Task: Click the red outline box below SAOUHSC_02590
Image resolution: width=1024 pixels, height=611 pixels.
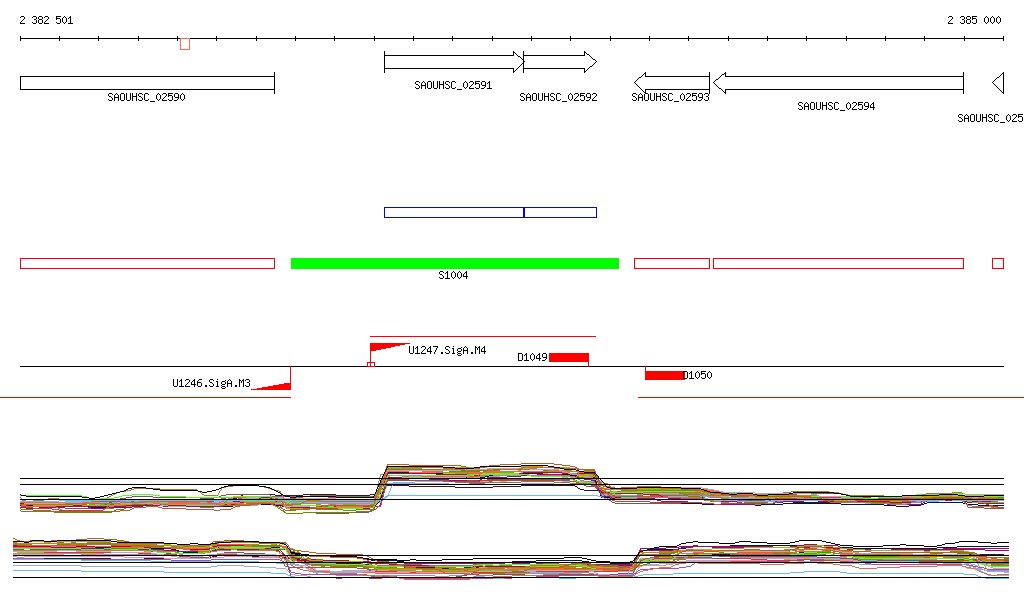Action: 148,264
